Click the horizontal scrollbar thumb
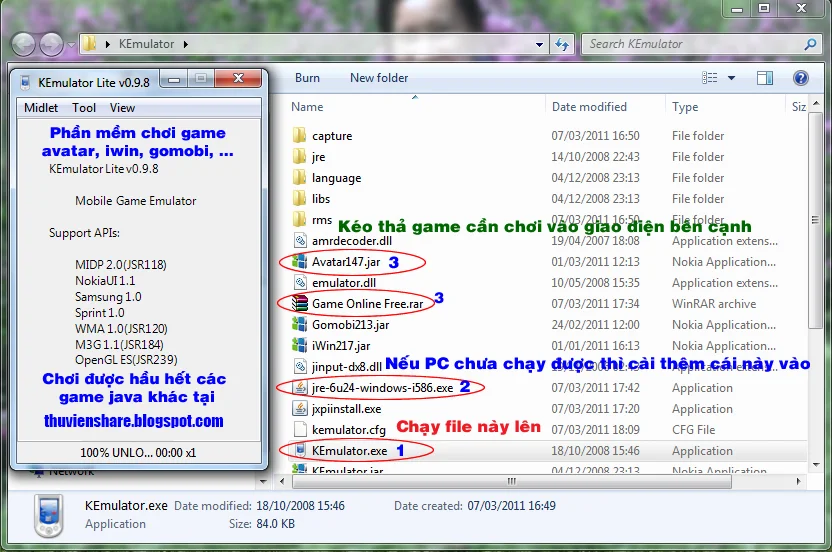This screenshot has height=552, width=832. 512,481
